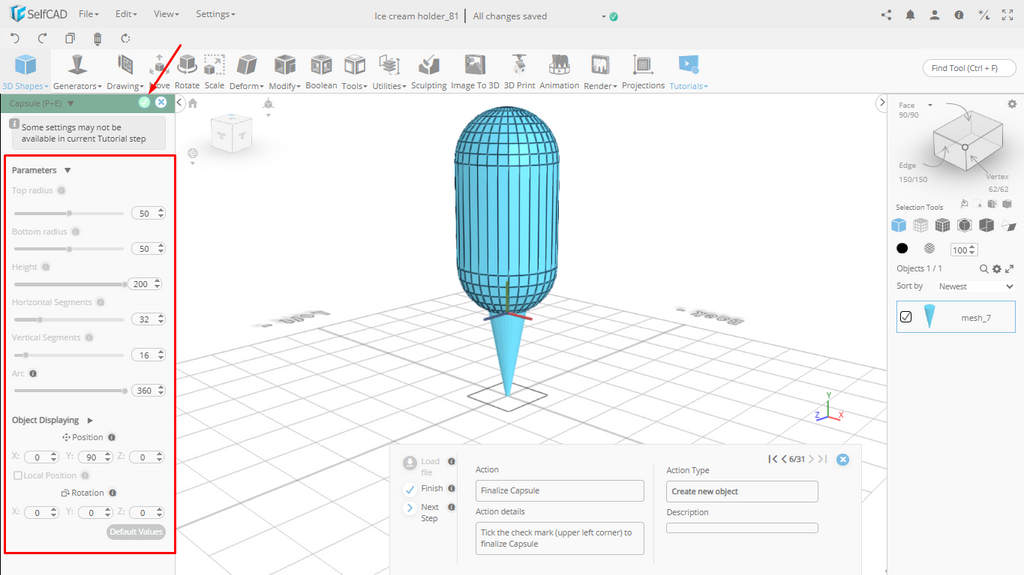
Task: Open the 3D Shapes tool
Action: click(x=25, y=72)
